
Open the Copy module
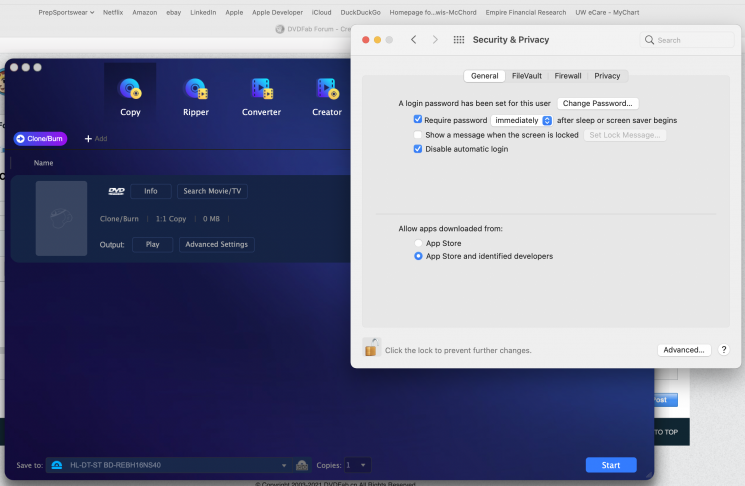pyautogui.click(x=130, y=97)
